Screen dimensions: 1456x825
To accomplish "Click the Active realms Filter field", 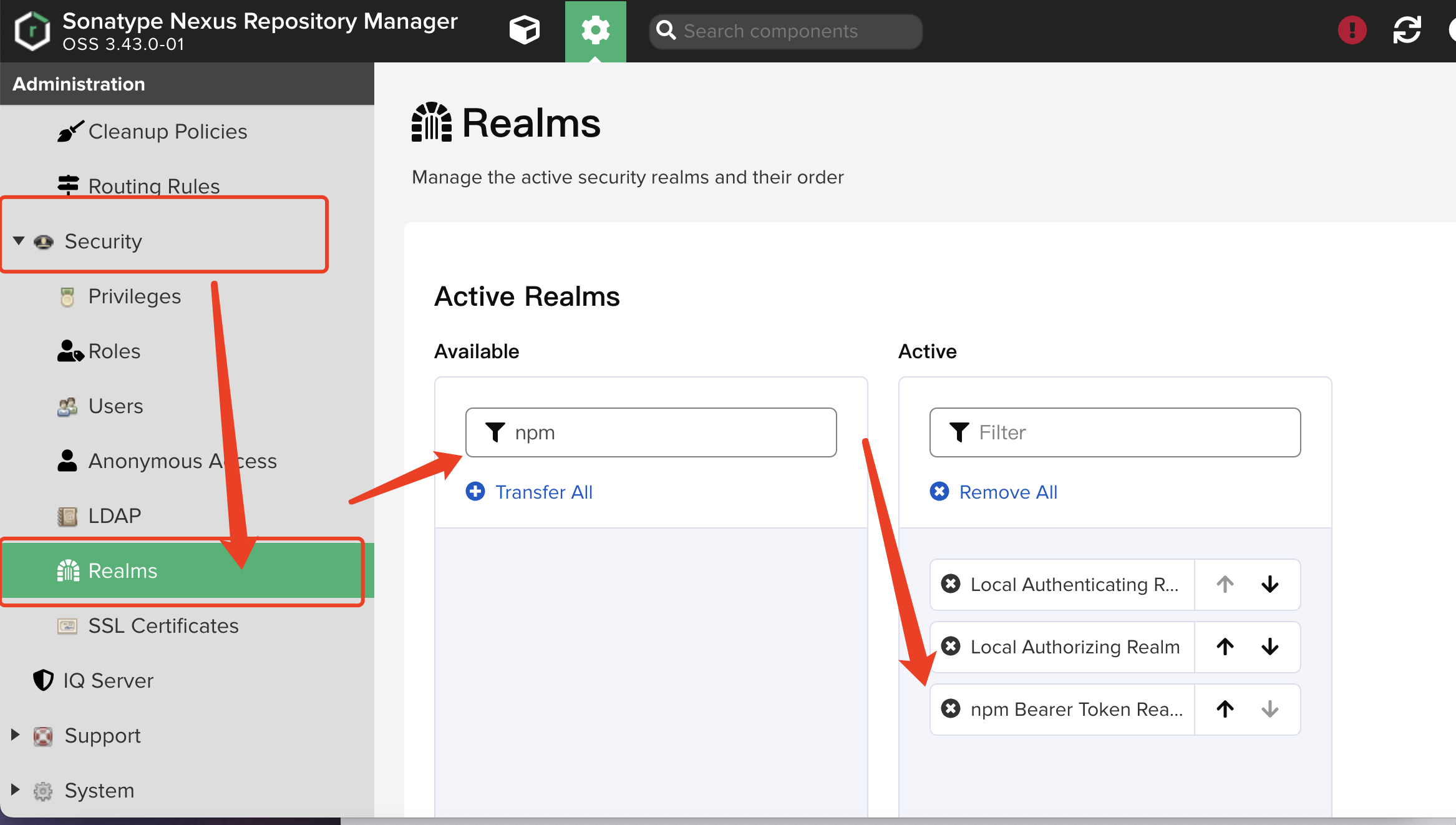I will [1115, 432].
